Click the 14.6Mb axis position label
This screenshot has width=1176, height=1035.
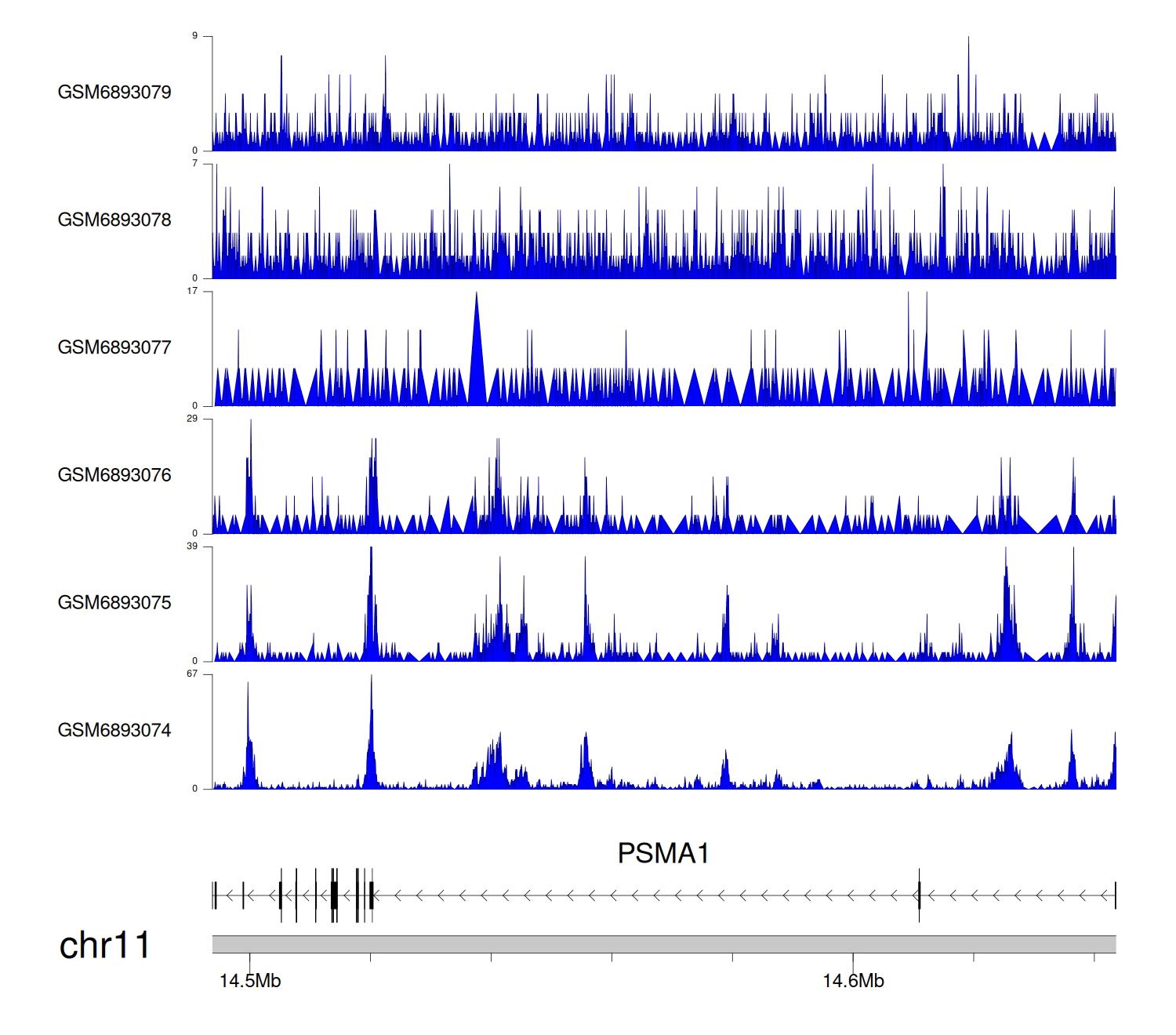point(853,982)
